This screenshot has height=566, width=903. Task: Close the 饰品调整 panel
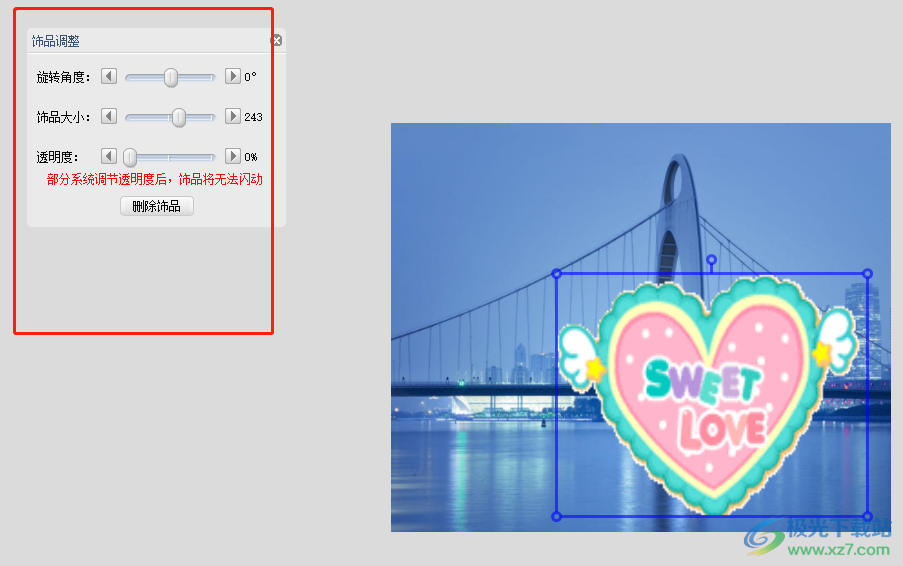[x=276, y=40]
